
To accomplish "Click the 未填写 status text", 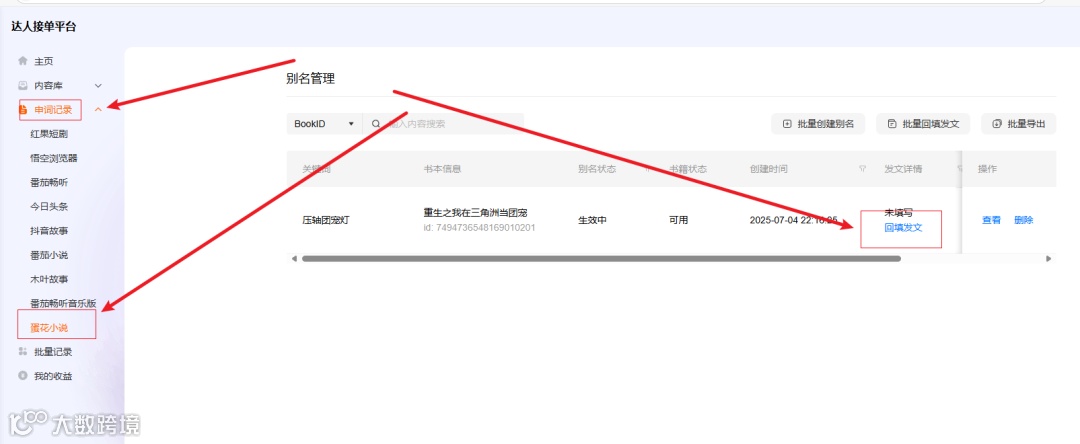I will (898, 213).
